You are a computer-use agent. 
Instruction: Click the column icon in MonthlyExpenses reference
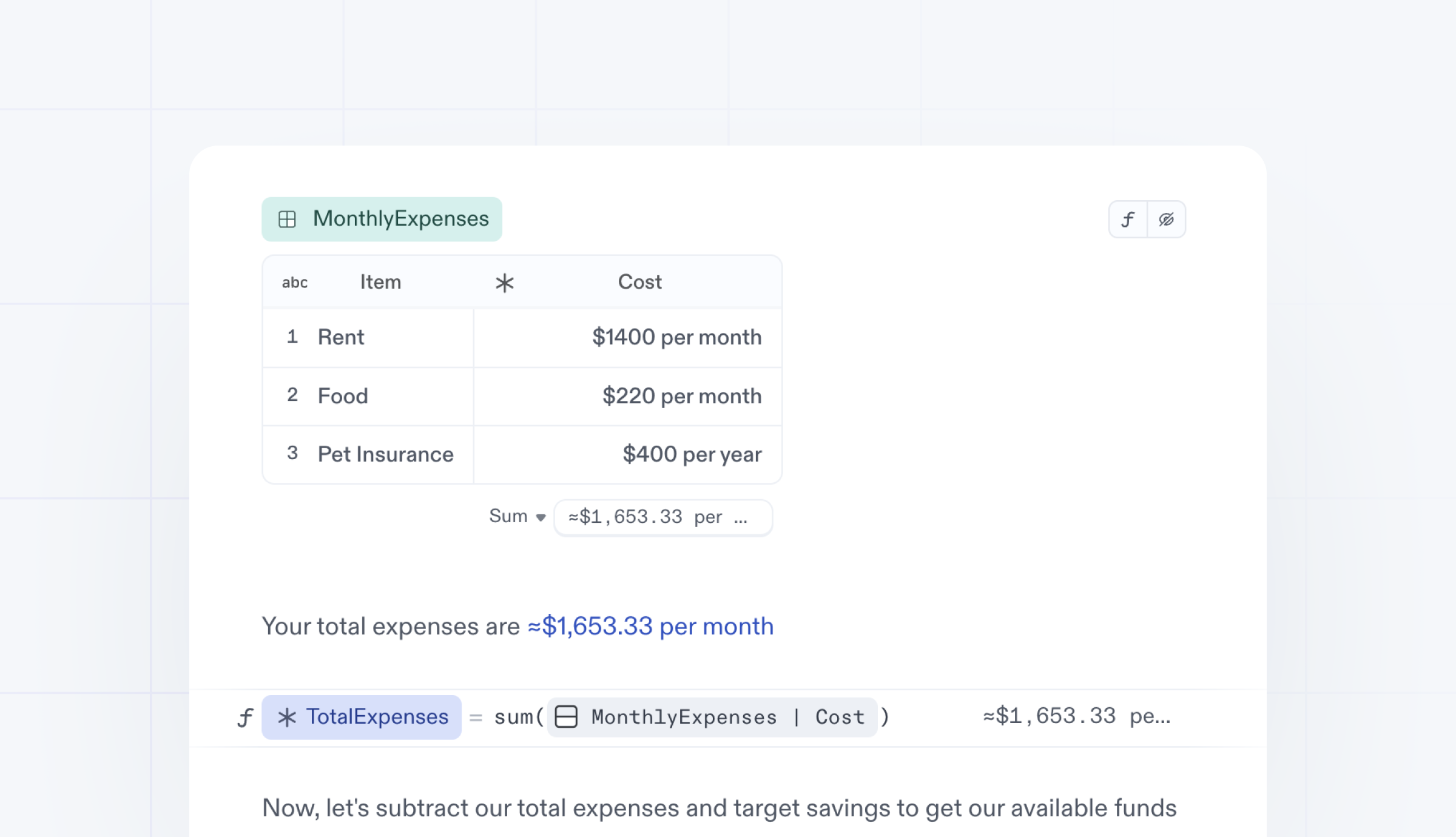[x=566, y=717]
